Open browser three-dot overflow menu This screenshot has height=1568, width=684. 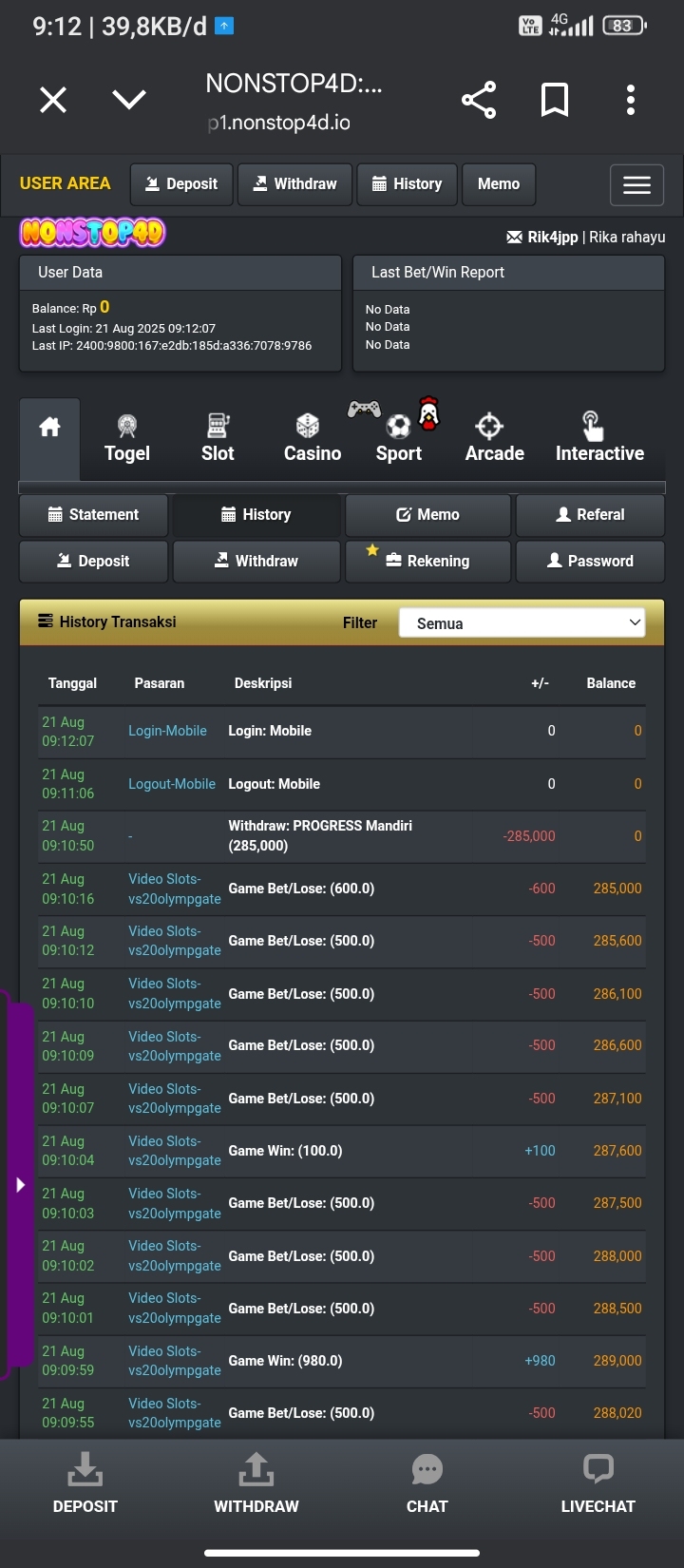(x=631, y=100)
